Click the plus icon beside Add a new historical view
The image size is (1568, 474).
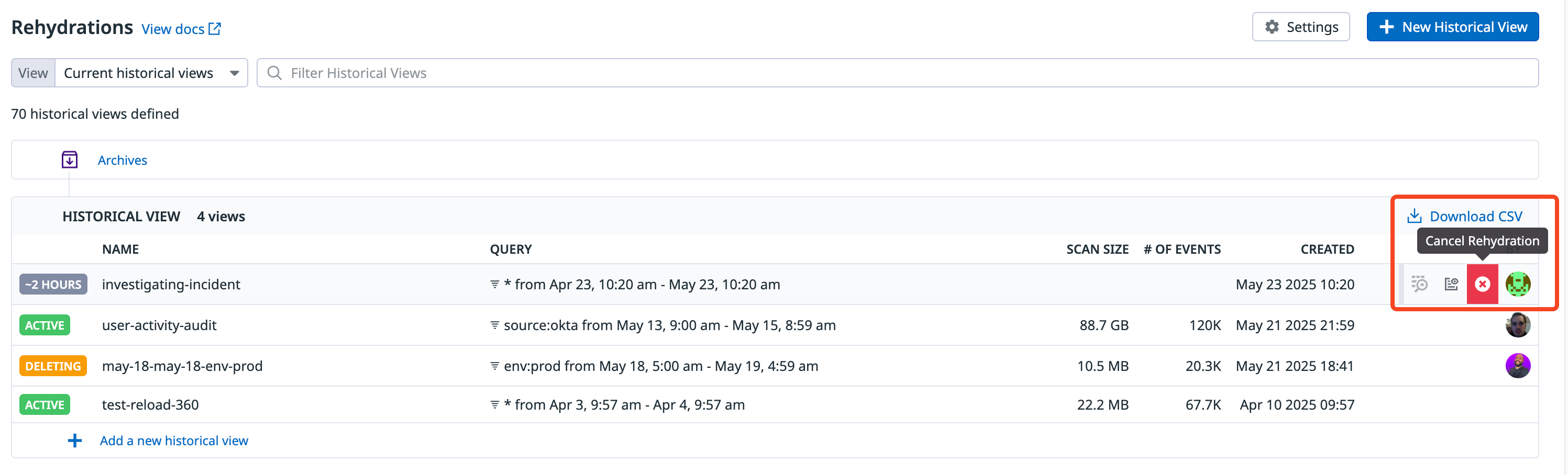click(x=75, y=441)
